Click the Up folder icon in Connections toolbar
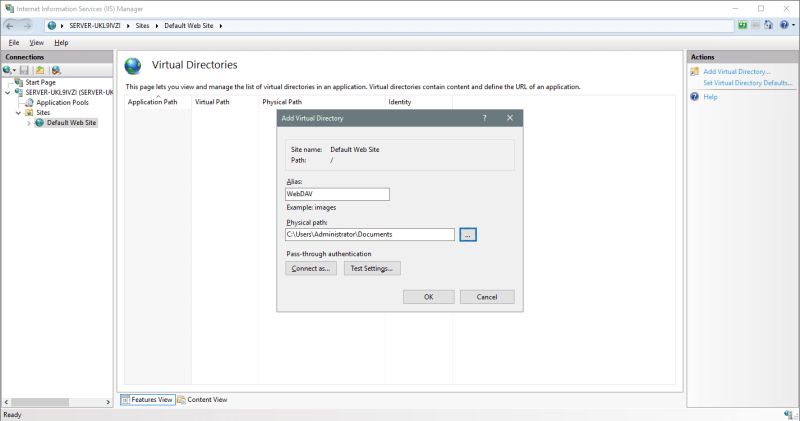Viewport: 800px width, 421px height. click(40, 70)
